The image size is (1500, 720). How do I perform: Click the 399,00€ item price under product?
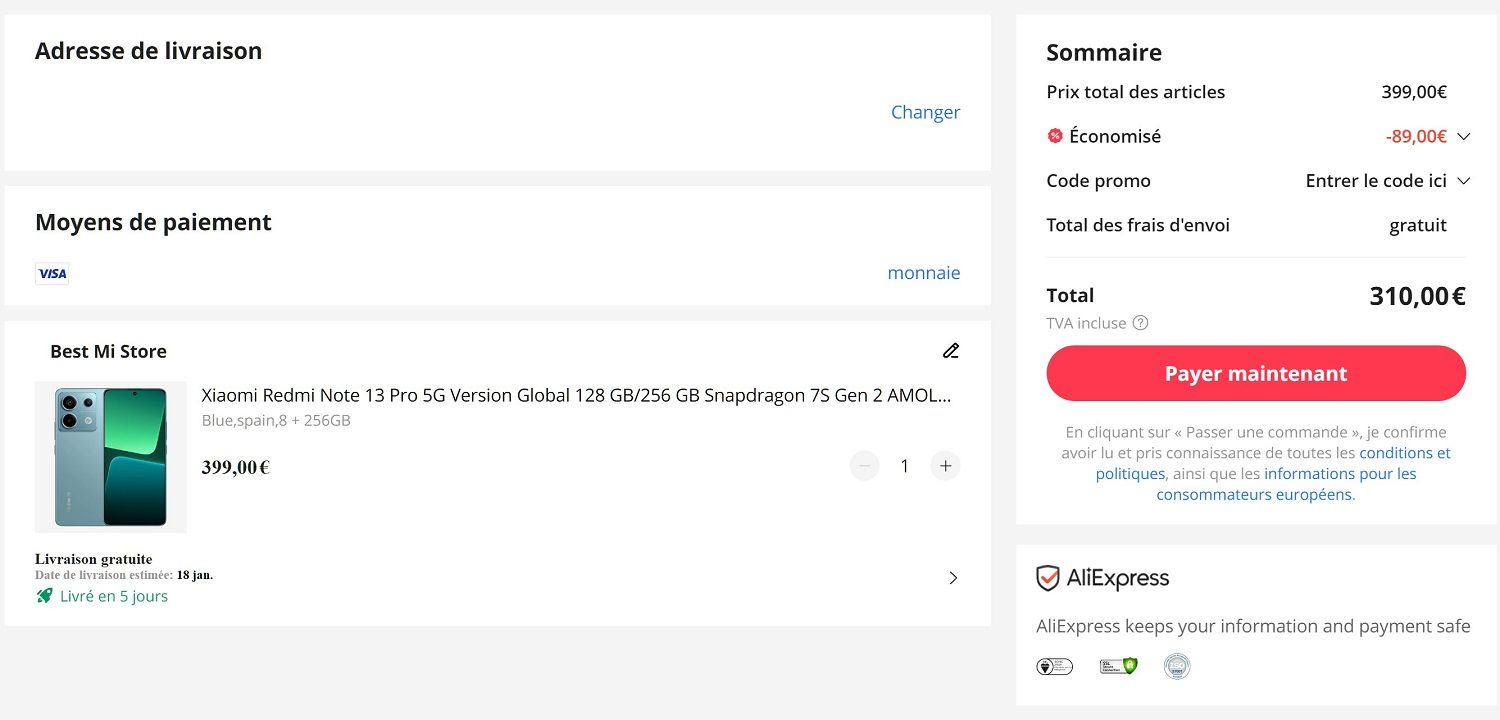pos(236,467)
